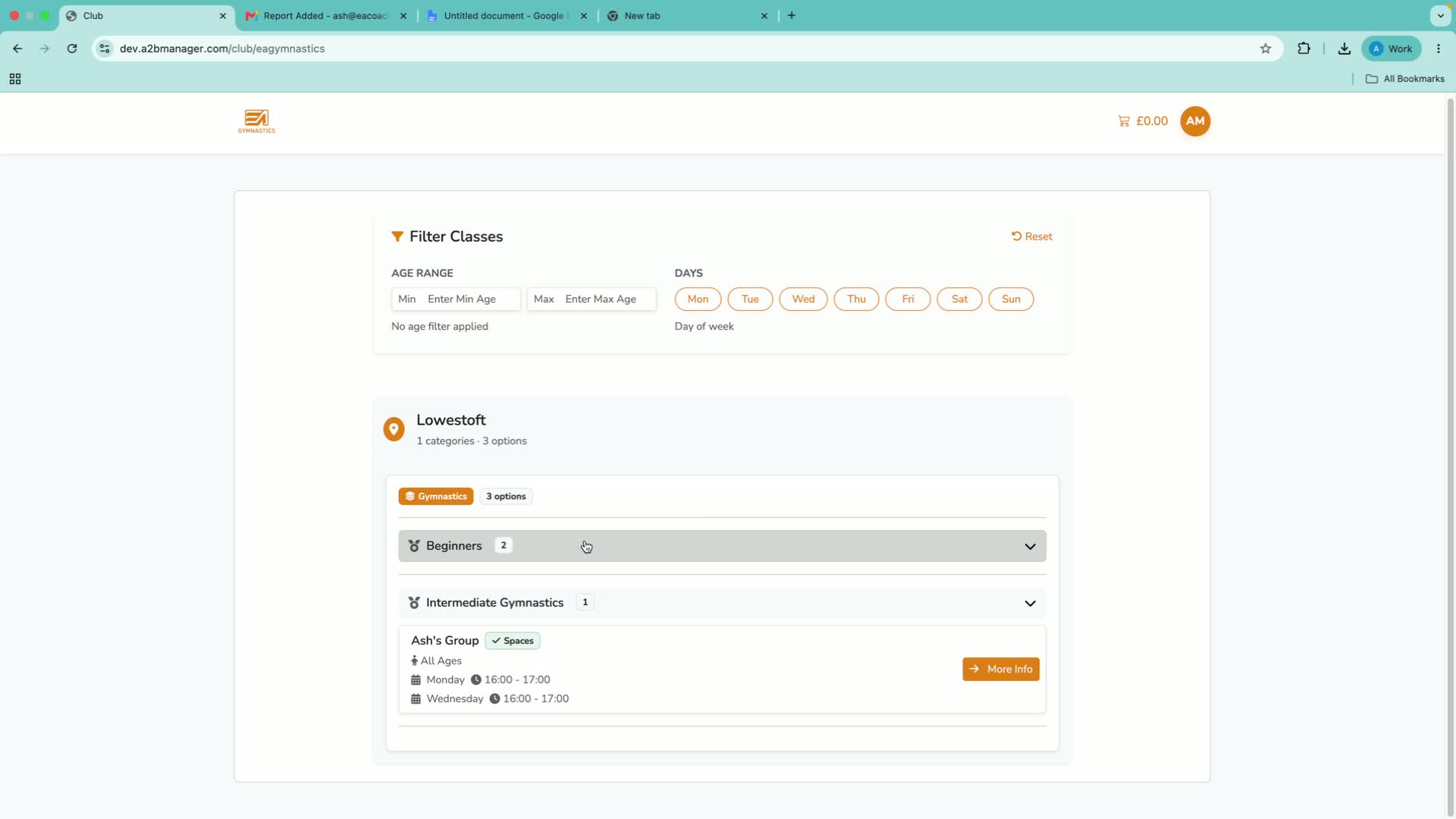
Task: Click the AM user avatar
Action: click(x=1195, y=121)
